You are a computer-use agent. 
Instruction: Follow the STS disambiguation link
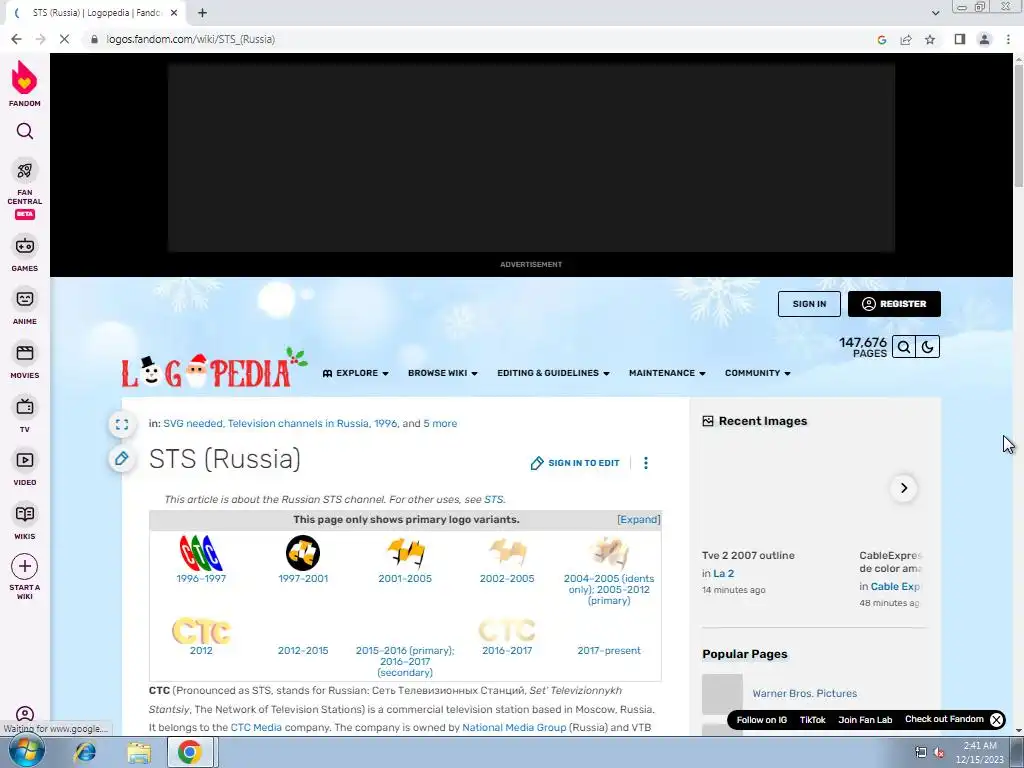(x=494, y=500)
